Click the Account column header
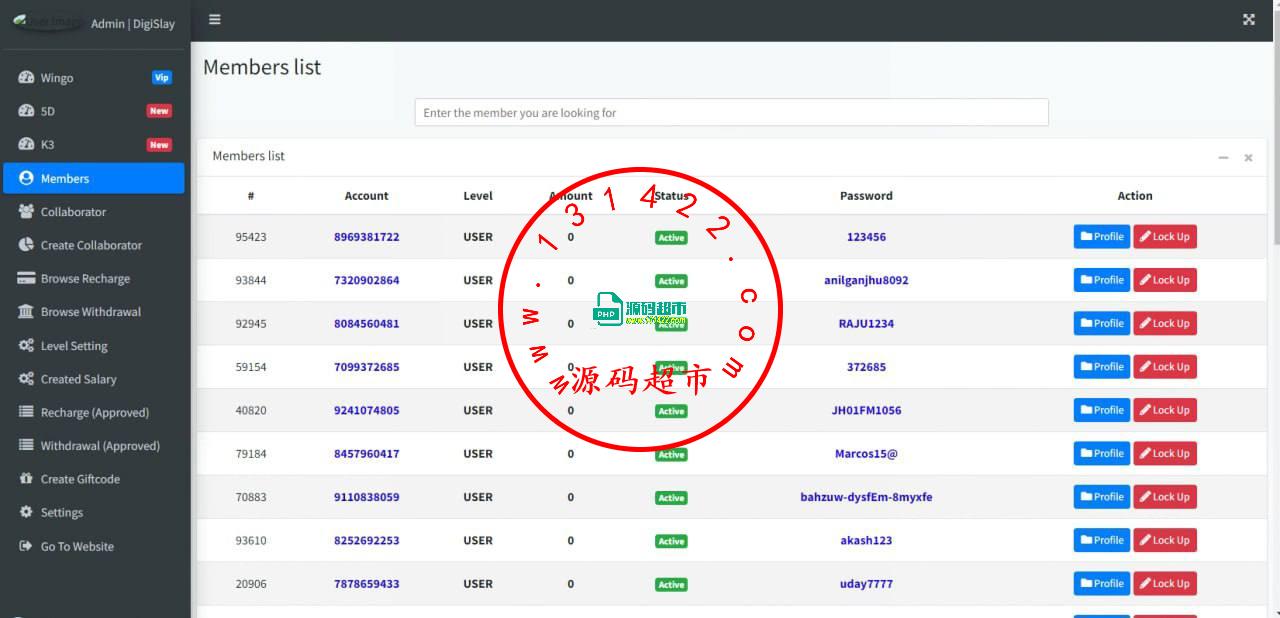Viewport: 1280px width, 618px height. (366, 196)
